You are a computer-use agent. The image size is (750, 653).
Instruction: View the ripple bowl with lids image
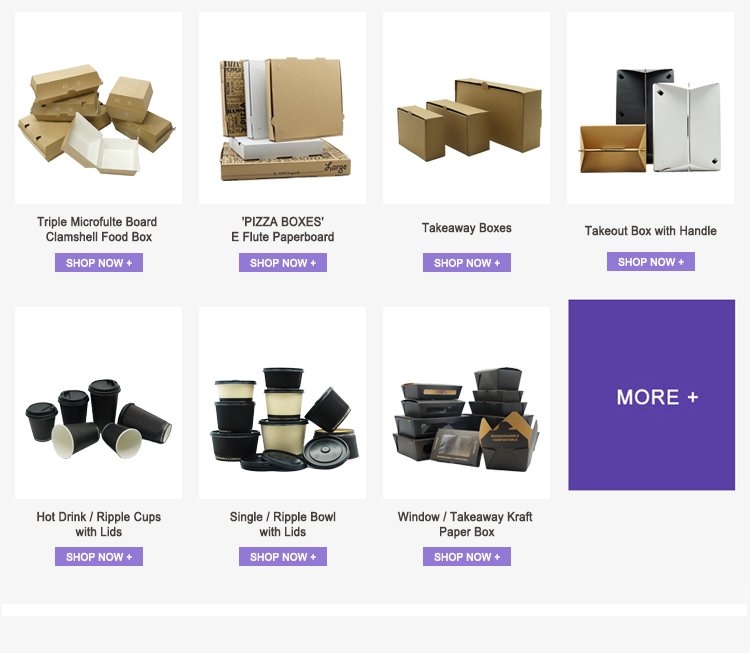pos(283,403)
